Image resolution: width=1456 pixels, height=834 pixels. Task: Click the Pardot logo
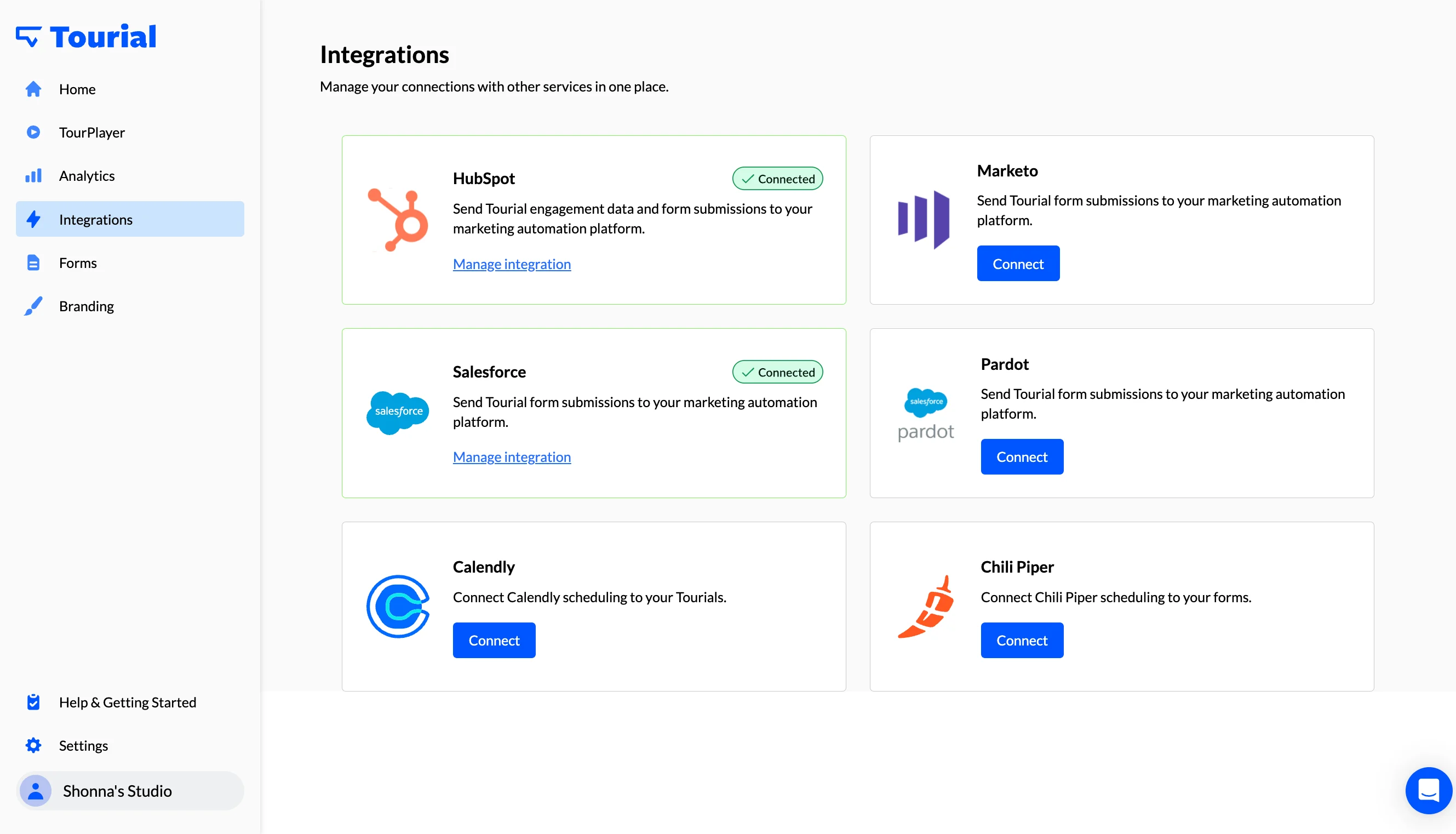tap(926, 414)
